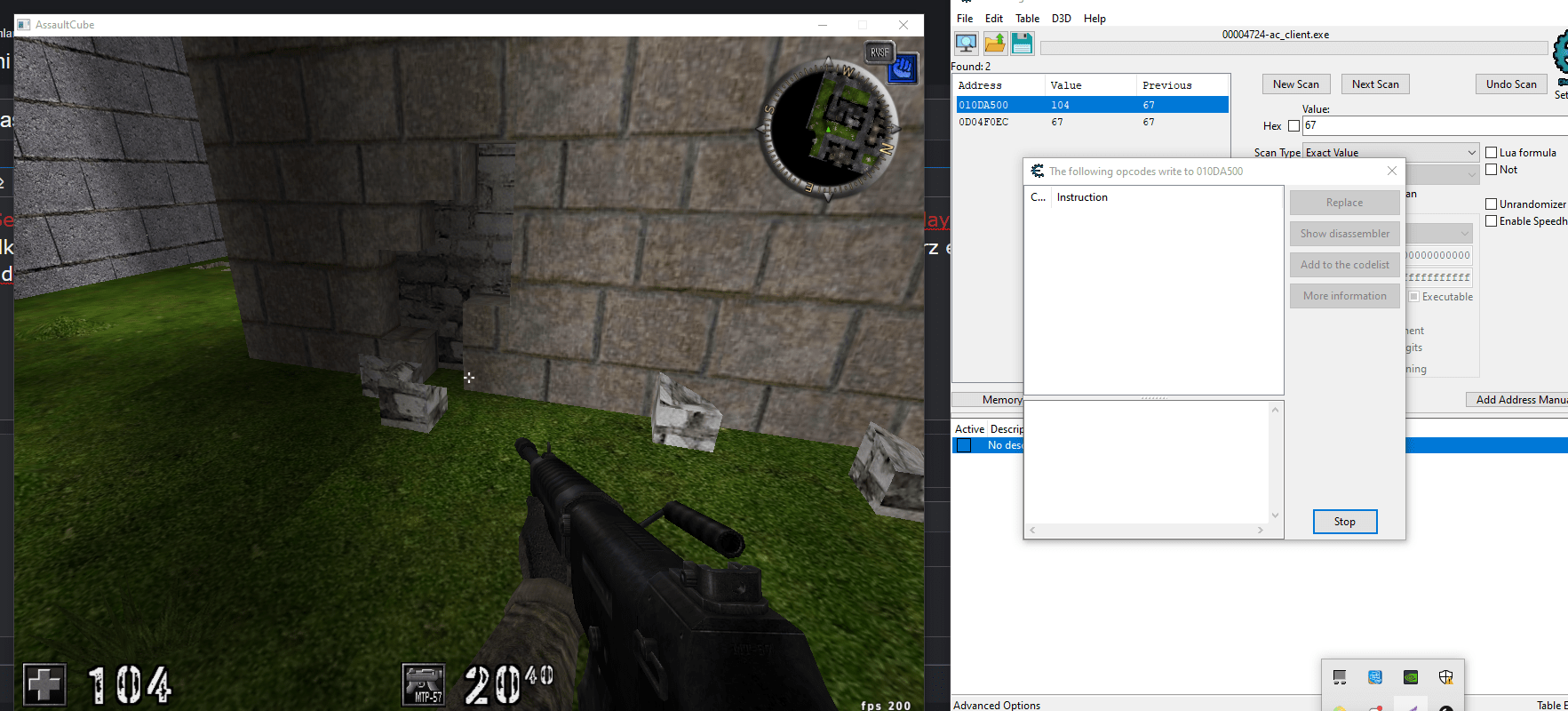Click the RVSF team badge icon

point(880,52)
